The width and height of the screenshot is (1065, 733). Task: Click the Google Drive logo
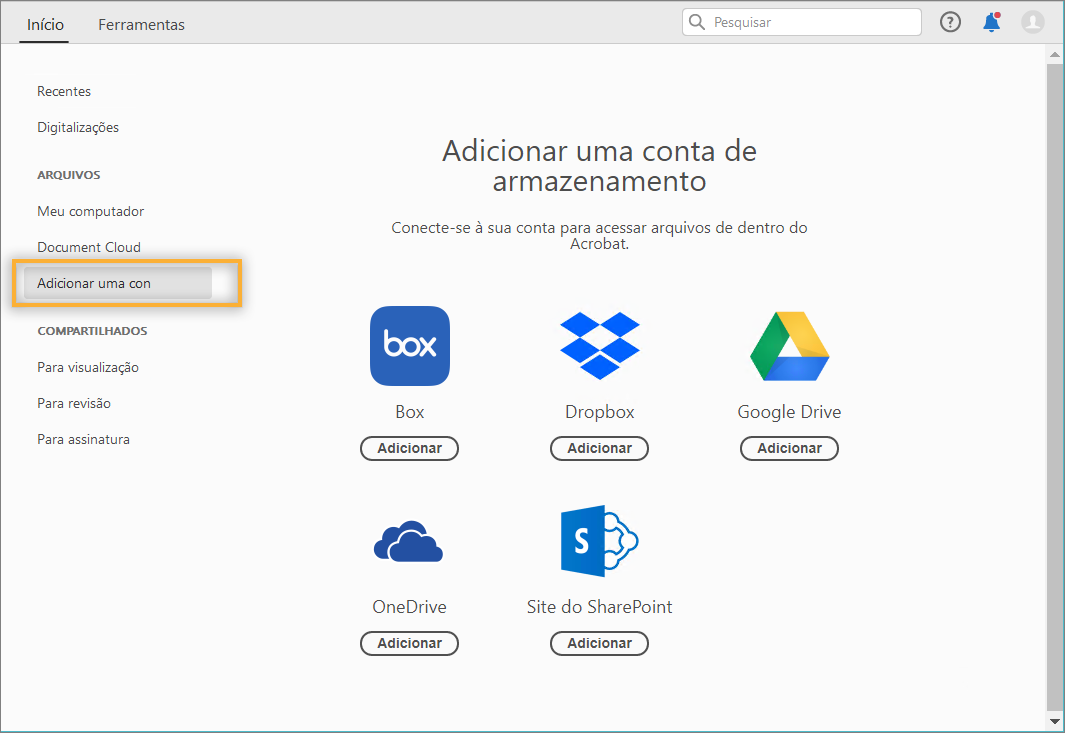(789, 346)
